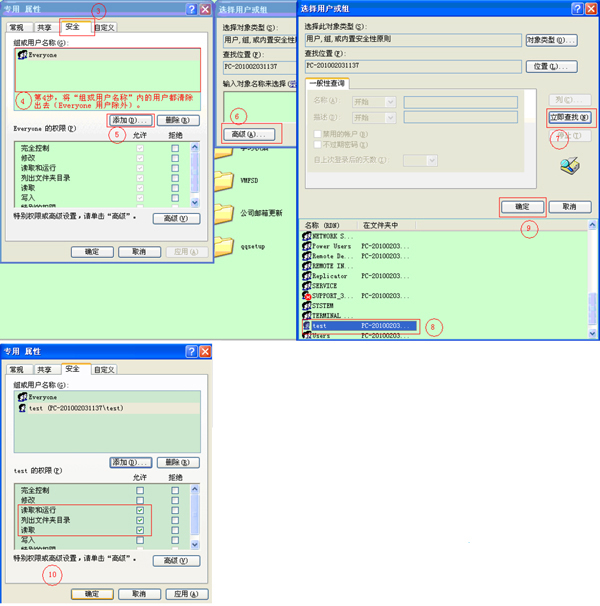Select the highlighted test user icon in search results
This screenshot has width=600, height=606.
[307, 326]
